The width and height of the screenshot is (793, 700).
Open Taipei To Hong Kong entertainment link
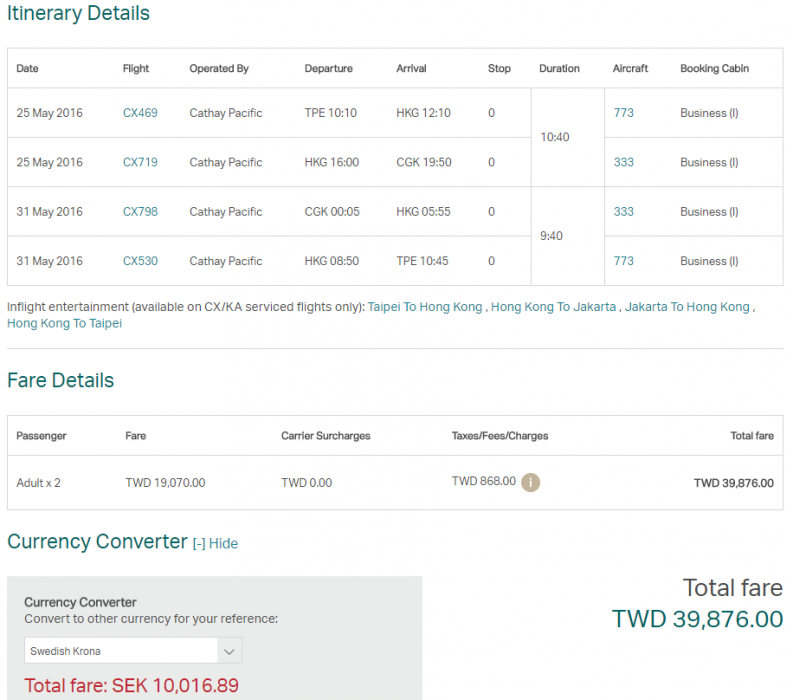[x=425, y=307]
